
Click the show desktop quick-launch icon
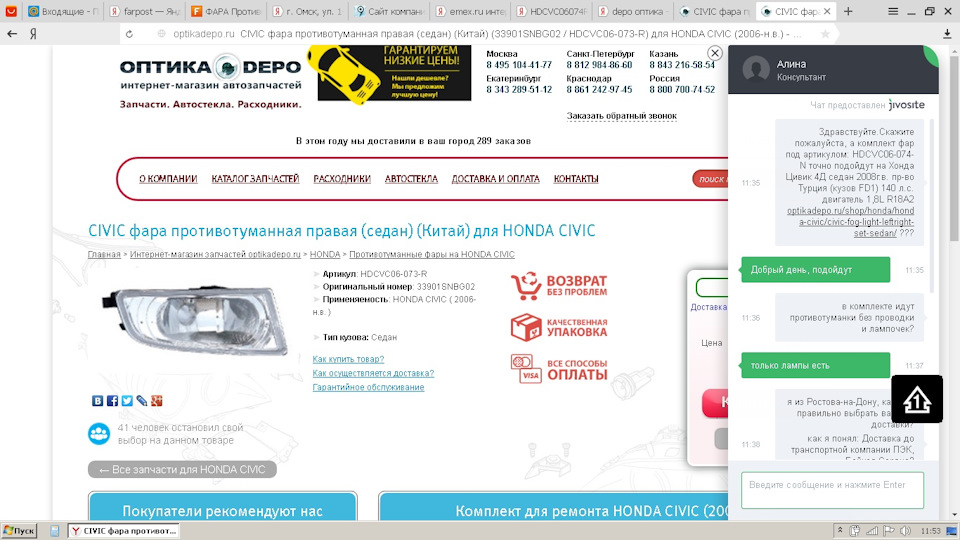pyautogui.click(x=54, y=531)
